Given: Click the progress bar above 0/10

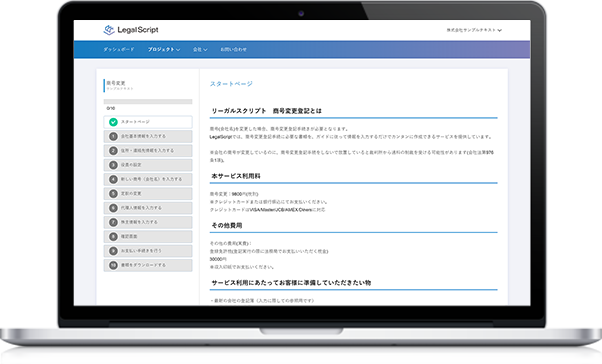Looking at the screenshot, I should click(x=148, y=102).
